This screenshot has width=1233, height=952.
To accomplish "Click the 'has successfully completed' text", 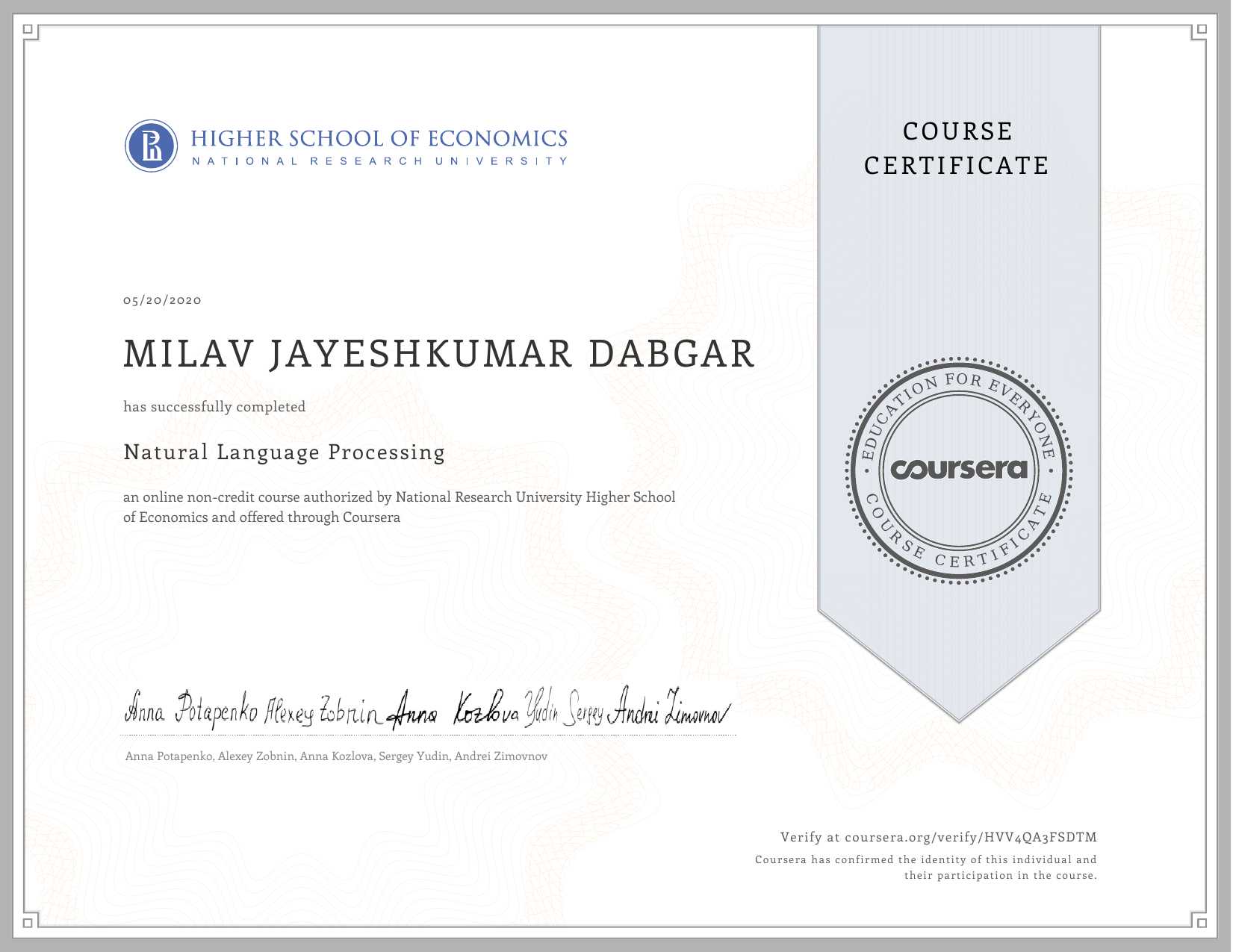I will point(214,407).
